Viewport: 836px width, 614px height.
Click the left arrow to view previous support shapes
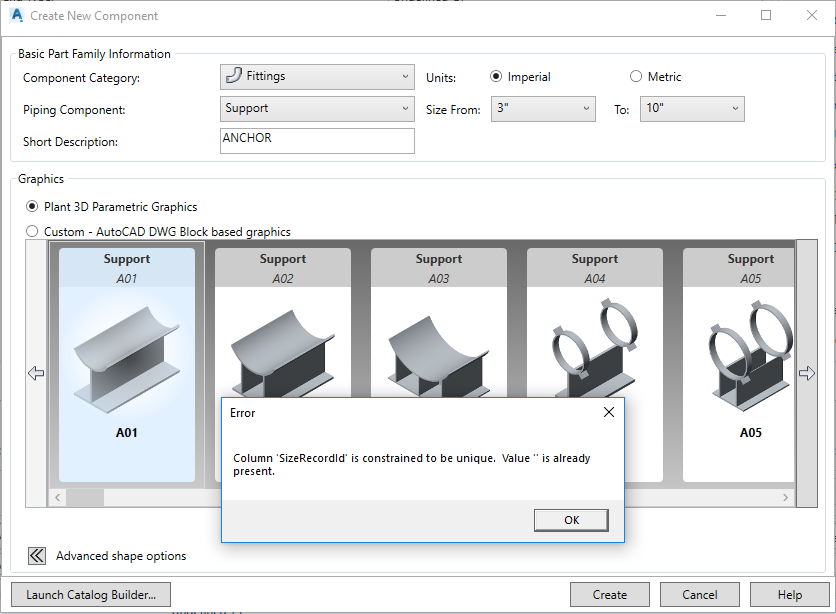36,373
